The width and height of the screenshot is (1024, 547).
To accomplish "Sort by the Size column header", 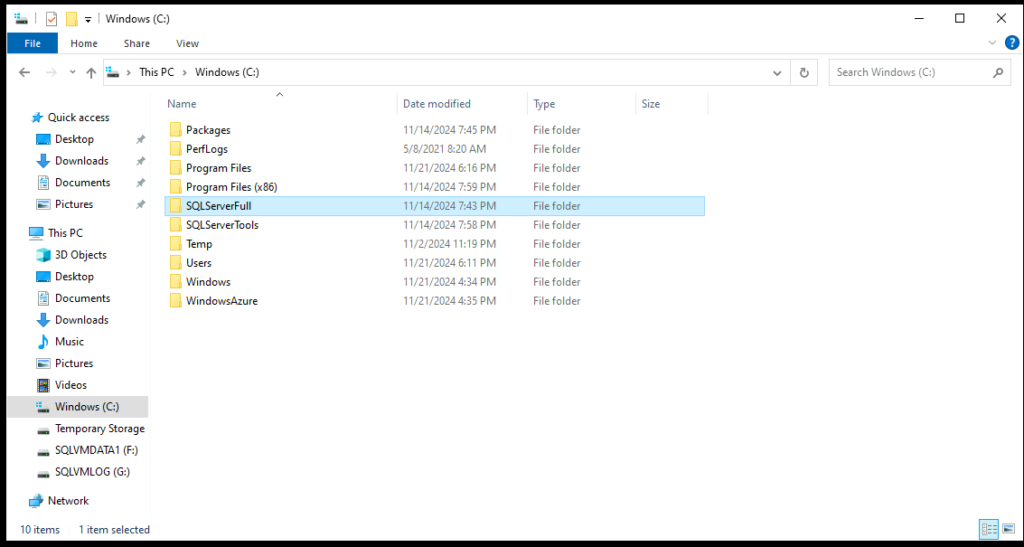I will coord(650,104).
